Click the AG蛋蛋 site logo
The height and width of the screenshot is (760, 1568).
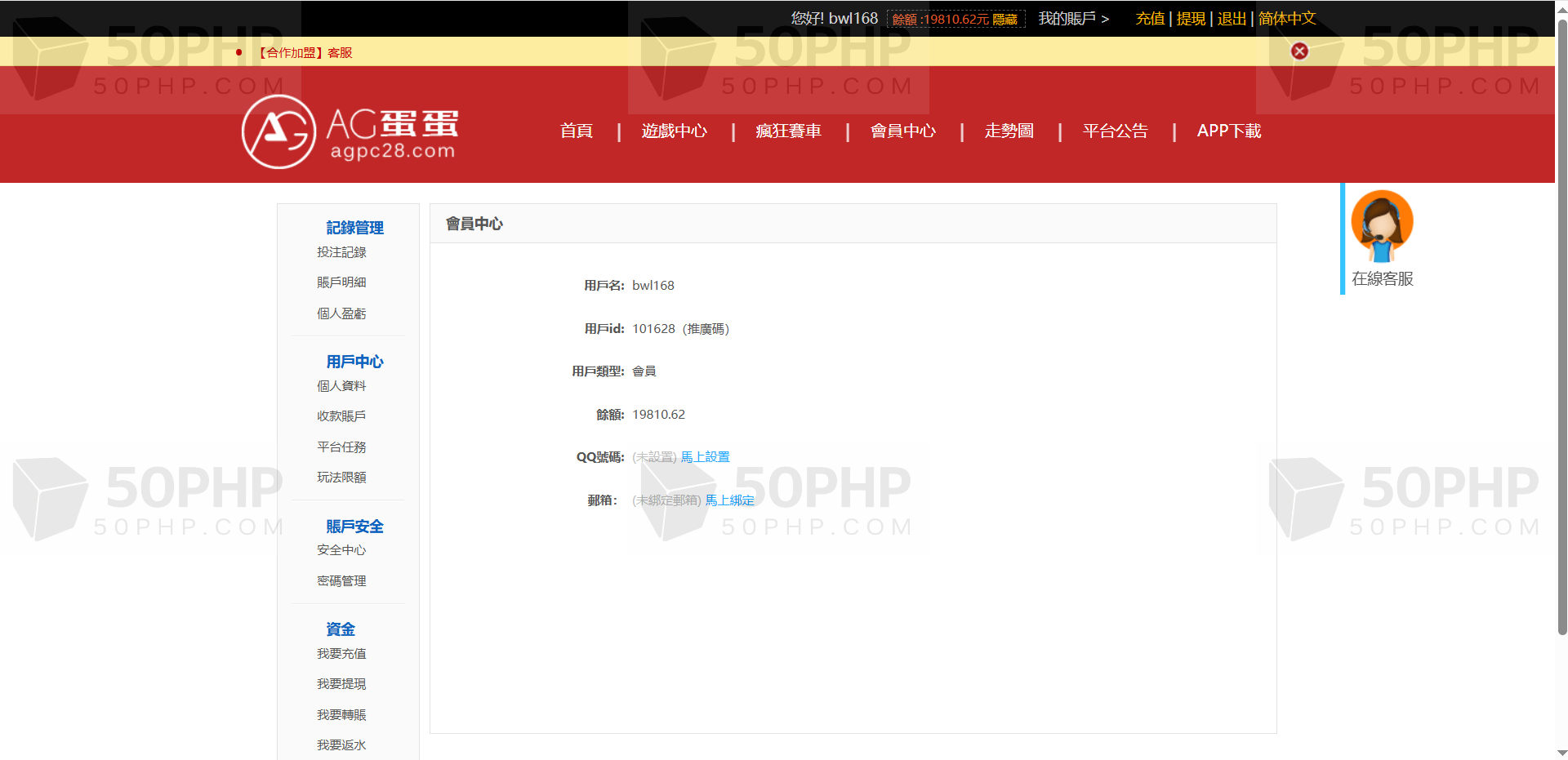pos(350,131)
